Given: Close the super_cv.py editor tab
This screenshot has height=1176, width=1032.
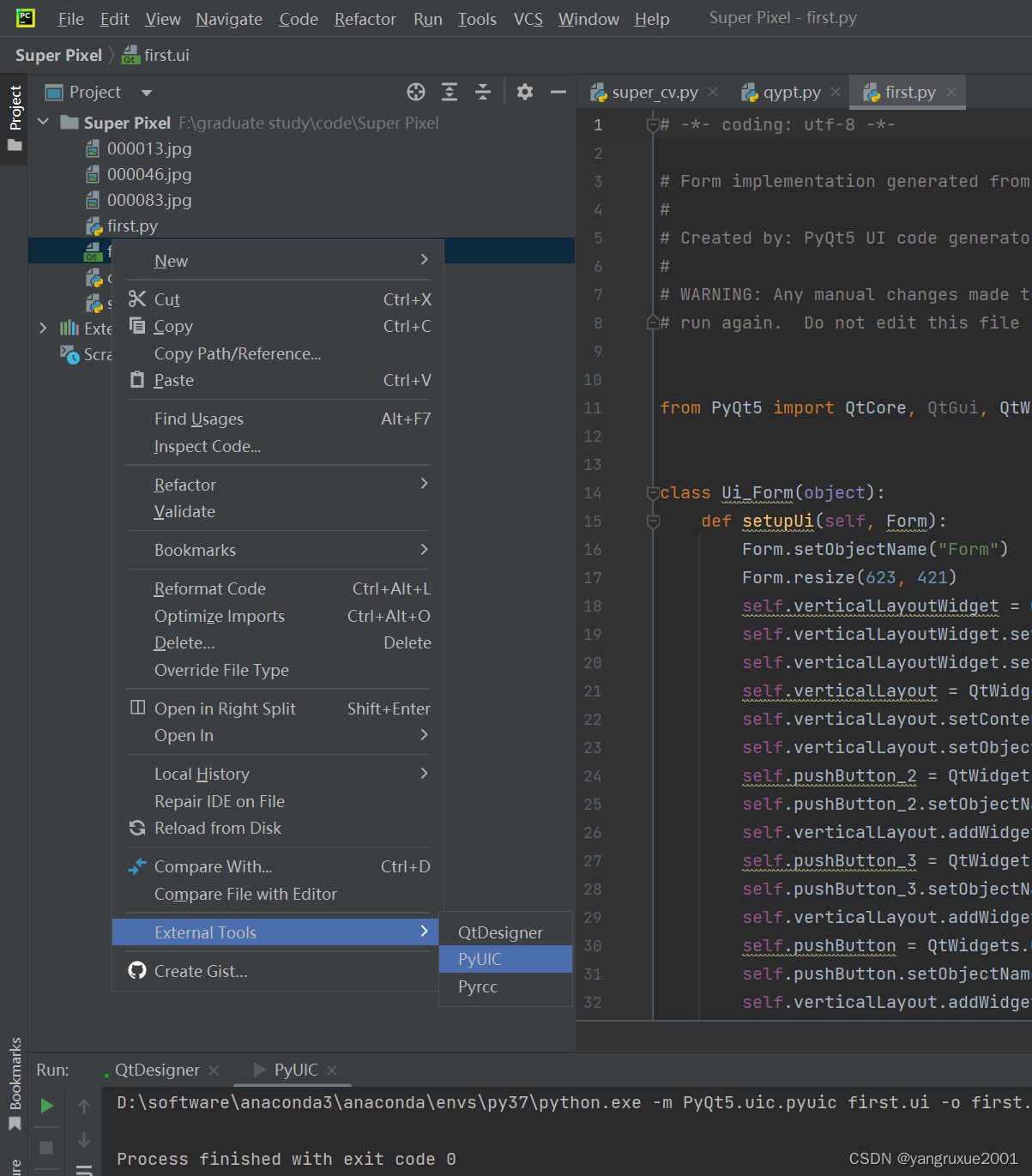Looking at the screenshot, I should coord(713,92).
